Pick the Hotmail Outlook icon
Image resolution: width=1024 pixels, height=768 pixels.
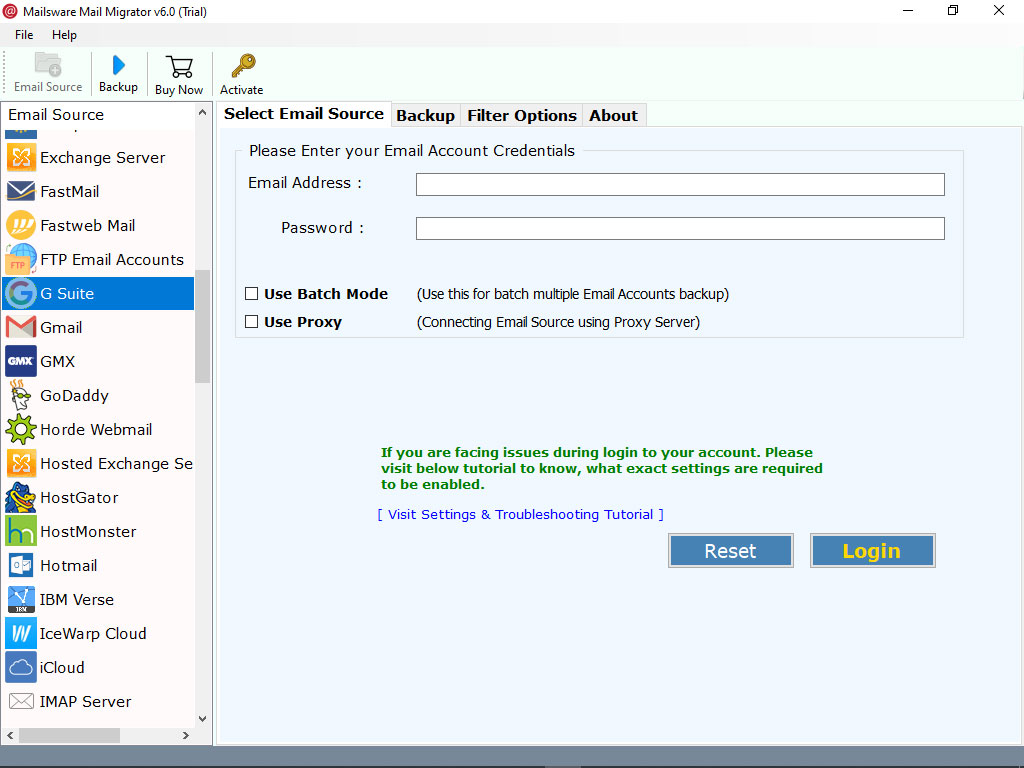[x=21, y=565]
